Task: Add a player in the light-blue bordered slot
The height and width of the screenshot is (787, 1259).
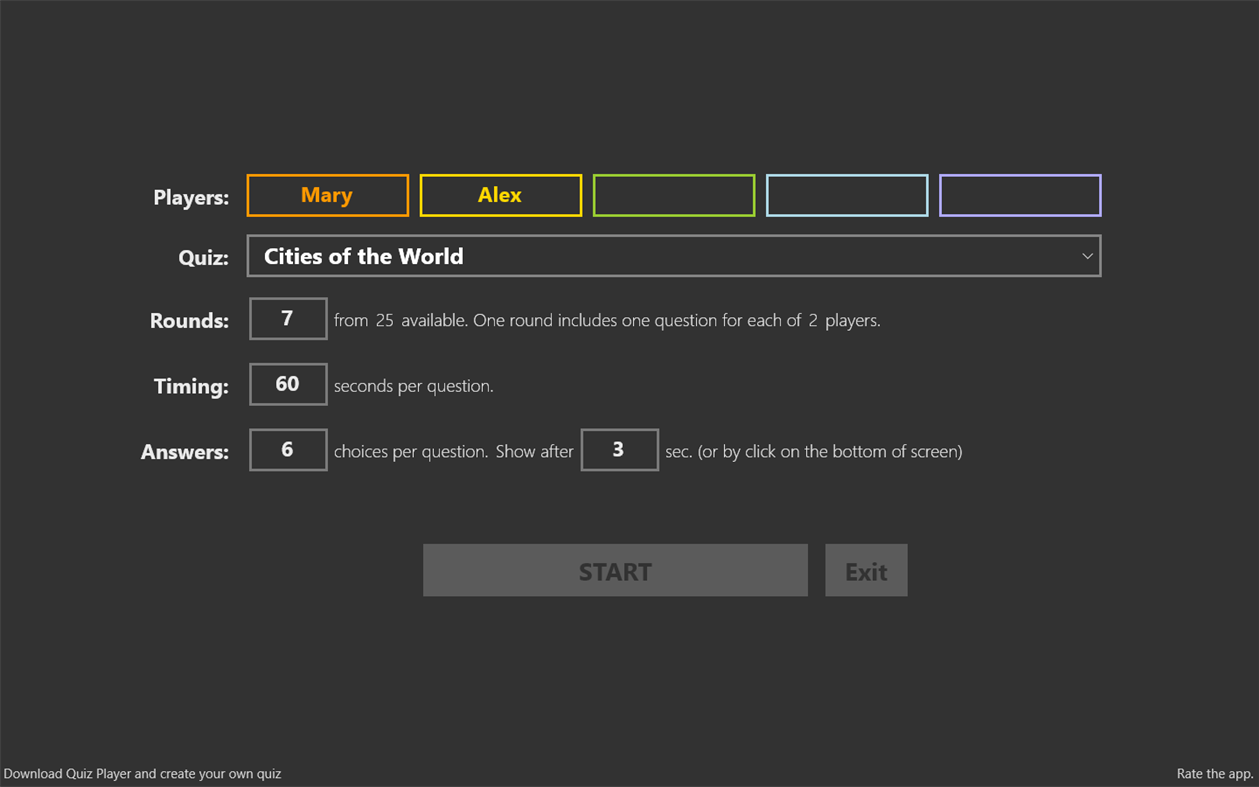Action: (846, 195)
